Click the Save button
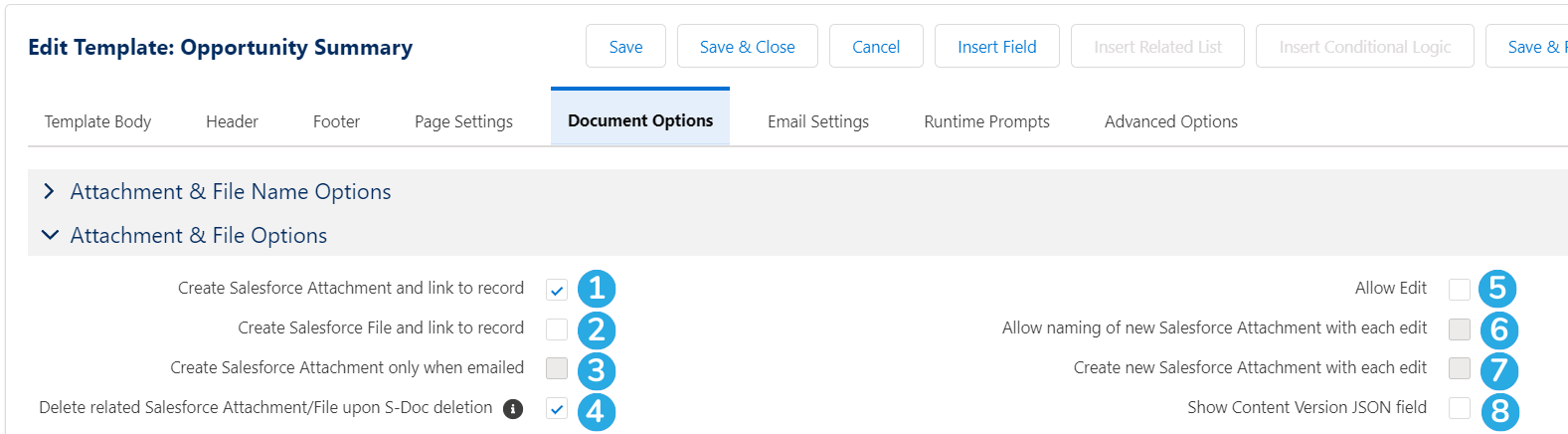 625,47
